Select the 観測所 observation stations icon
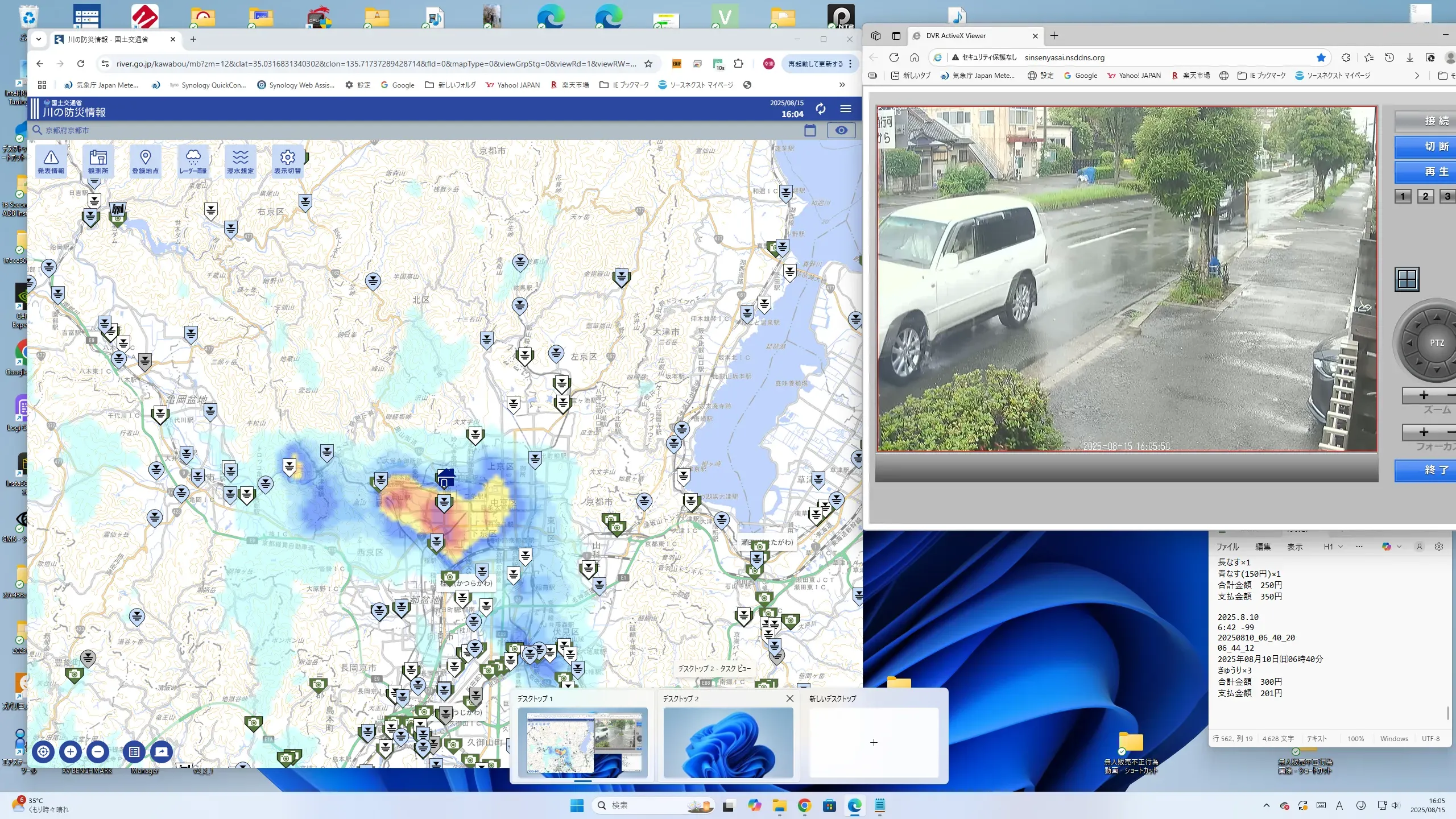 (98, 162)
